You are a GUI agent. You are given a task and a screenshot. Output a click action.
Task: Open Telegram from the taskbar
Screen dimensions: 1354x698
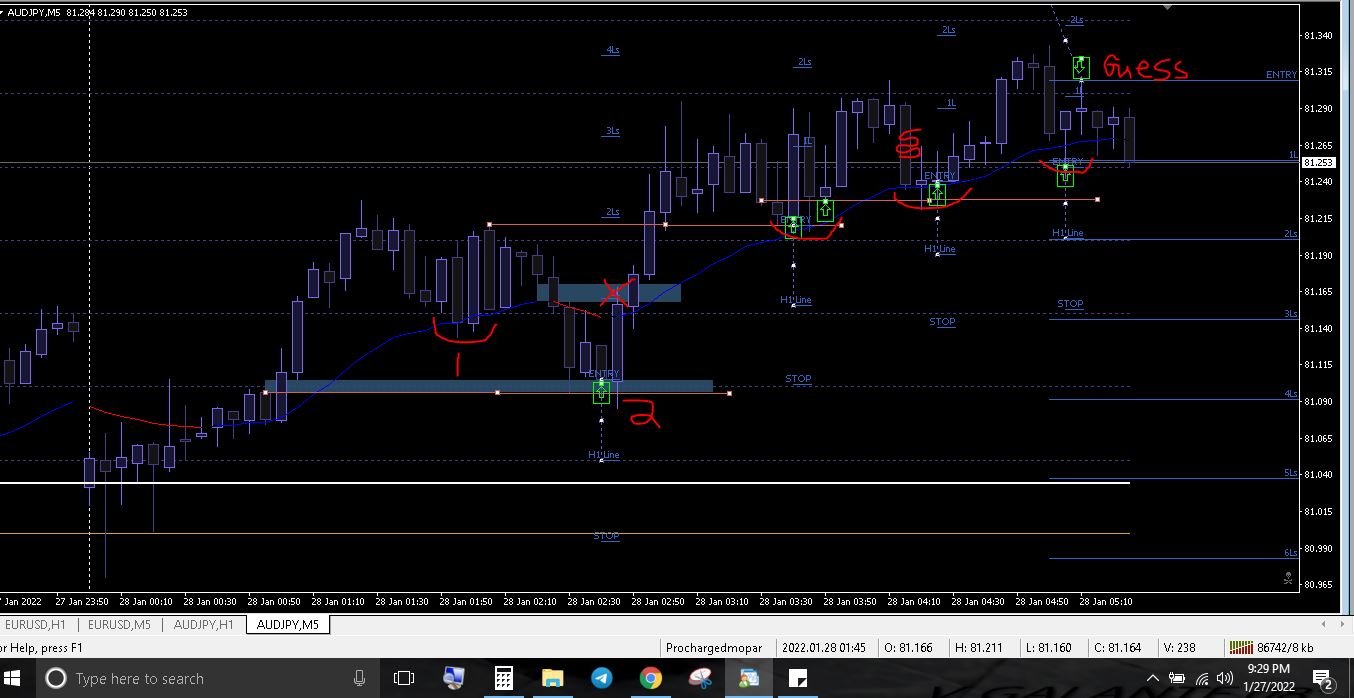click(601, 678)
